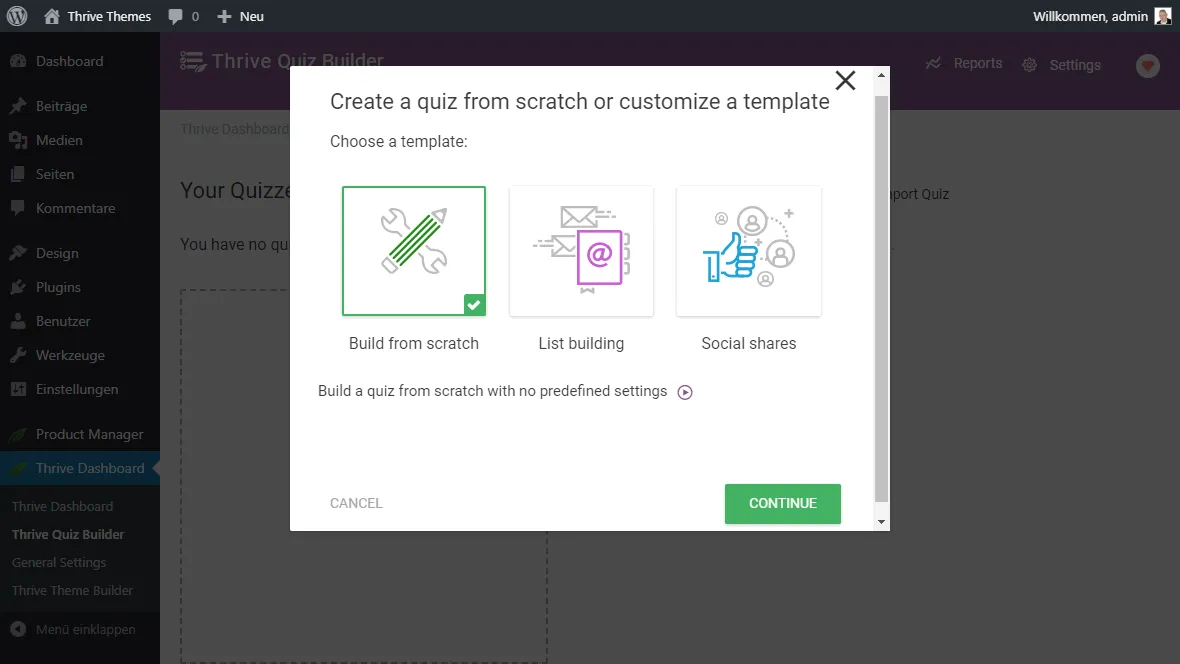The image size is (1180, 664).
Task: Open the Benutzer menu item
Action: (x=80, y=321)
